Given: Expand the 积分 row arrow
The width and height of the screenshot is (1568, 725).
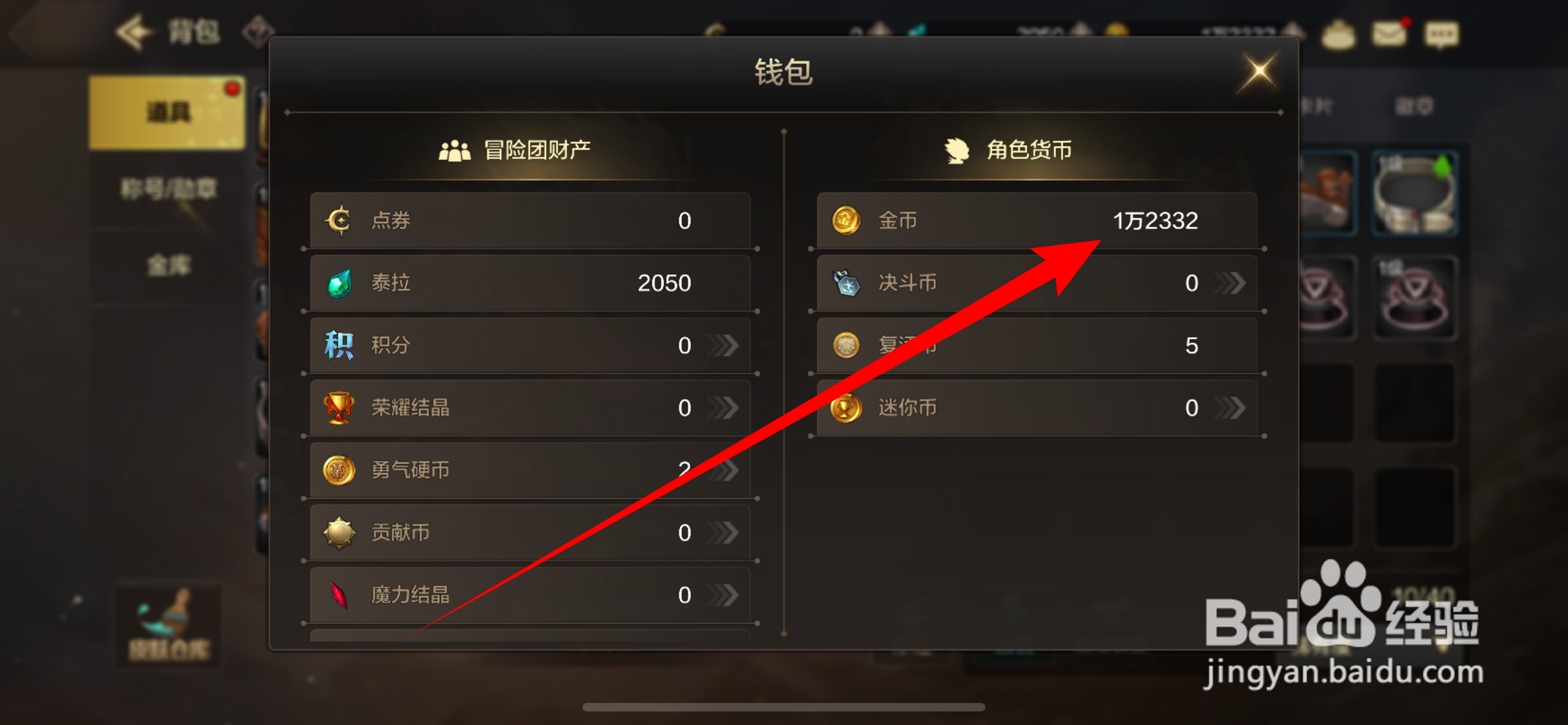Looking at the screenshot, I should click(723, 345).
